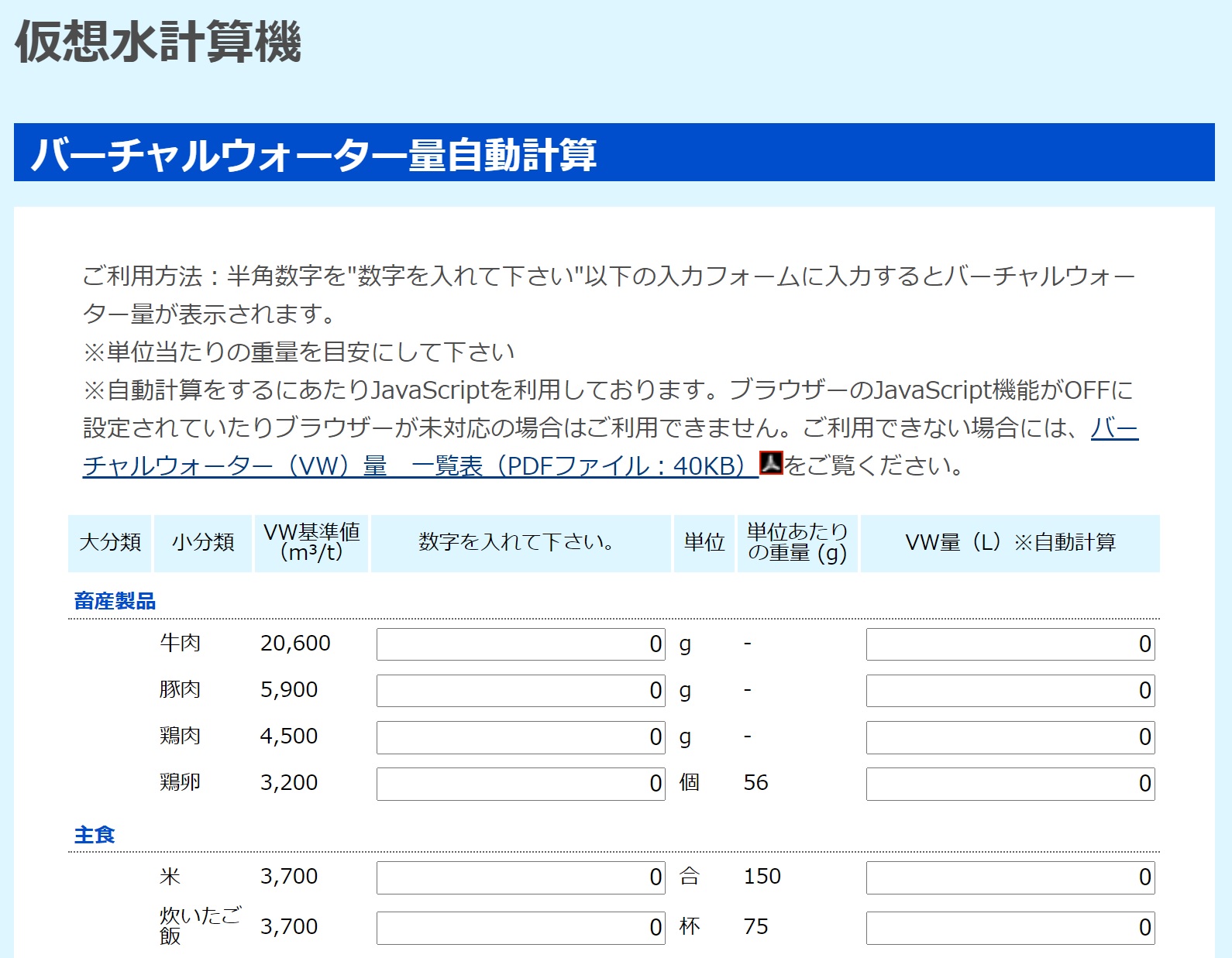Click the VW基準値 column header
Viewport: 1232px width, 958px height.
(311, 542)
